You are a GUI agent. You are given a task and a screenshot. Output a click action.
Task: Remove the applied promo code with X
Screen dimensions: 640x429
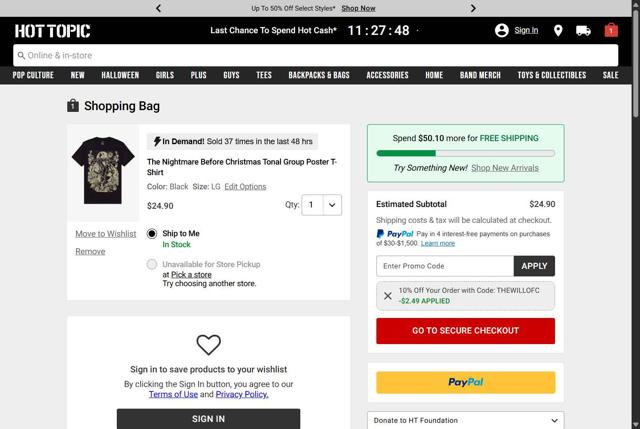pyautogui.click(x=388, y=296)
